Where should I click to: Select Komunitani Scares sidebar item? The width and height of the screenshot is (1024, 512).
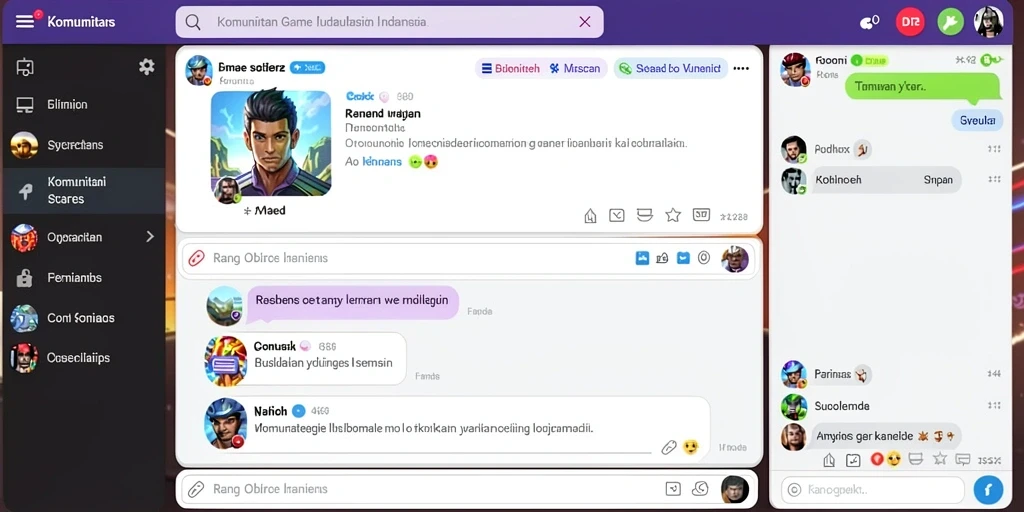click(x=82, y=190)
